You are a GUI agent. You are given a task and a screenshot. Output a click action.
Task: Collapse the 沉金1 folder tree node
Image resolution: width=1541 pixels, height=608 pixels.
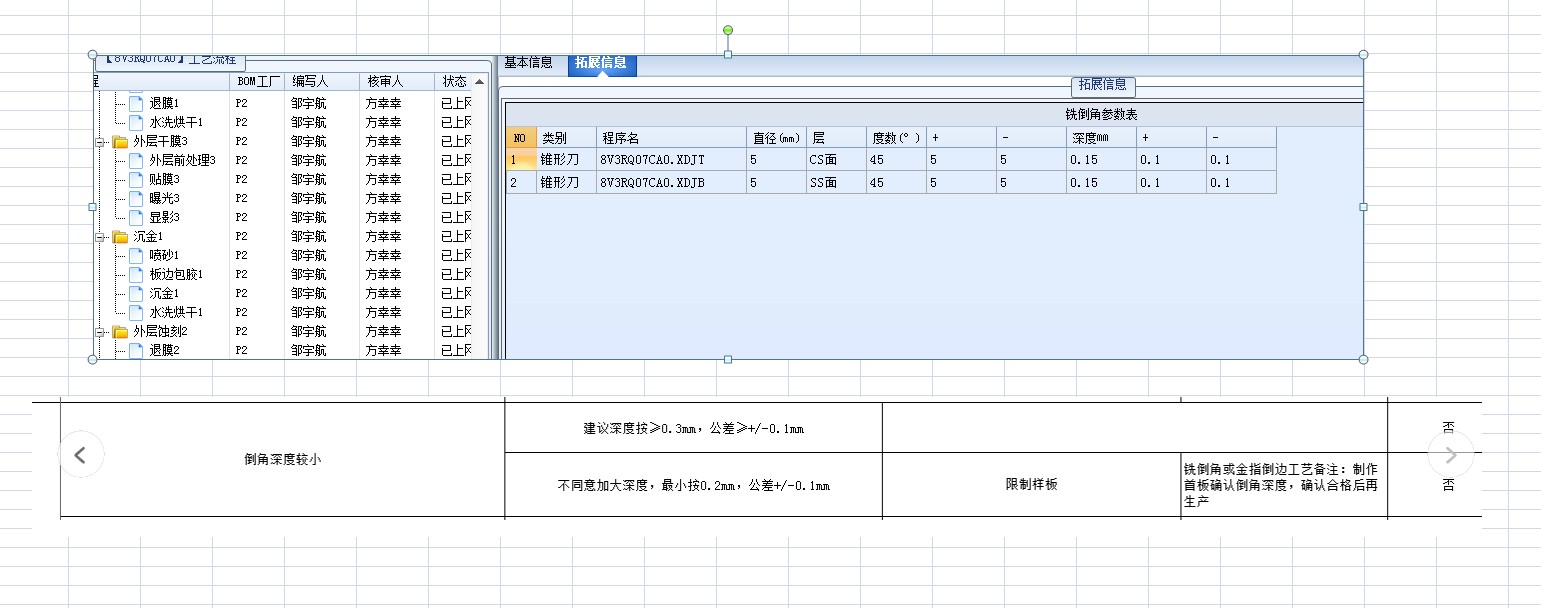101,237
